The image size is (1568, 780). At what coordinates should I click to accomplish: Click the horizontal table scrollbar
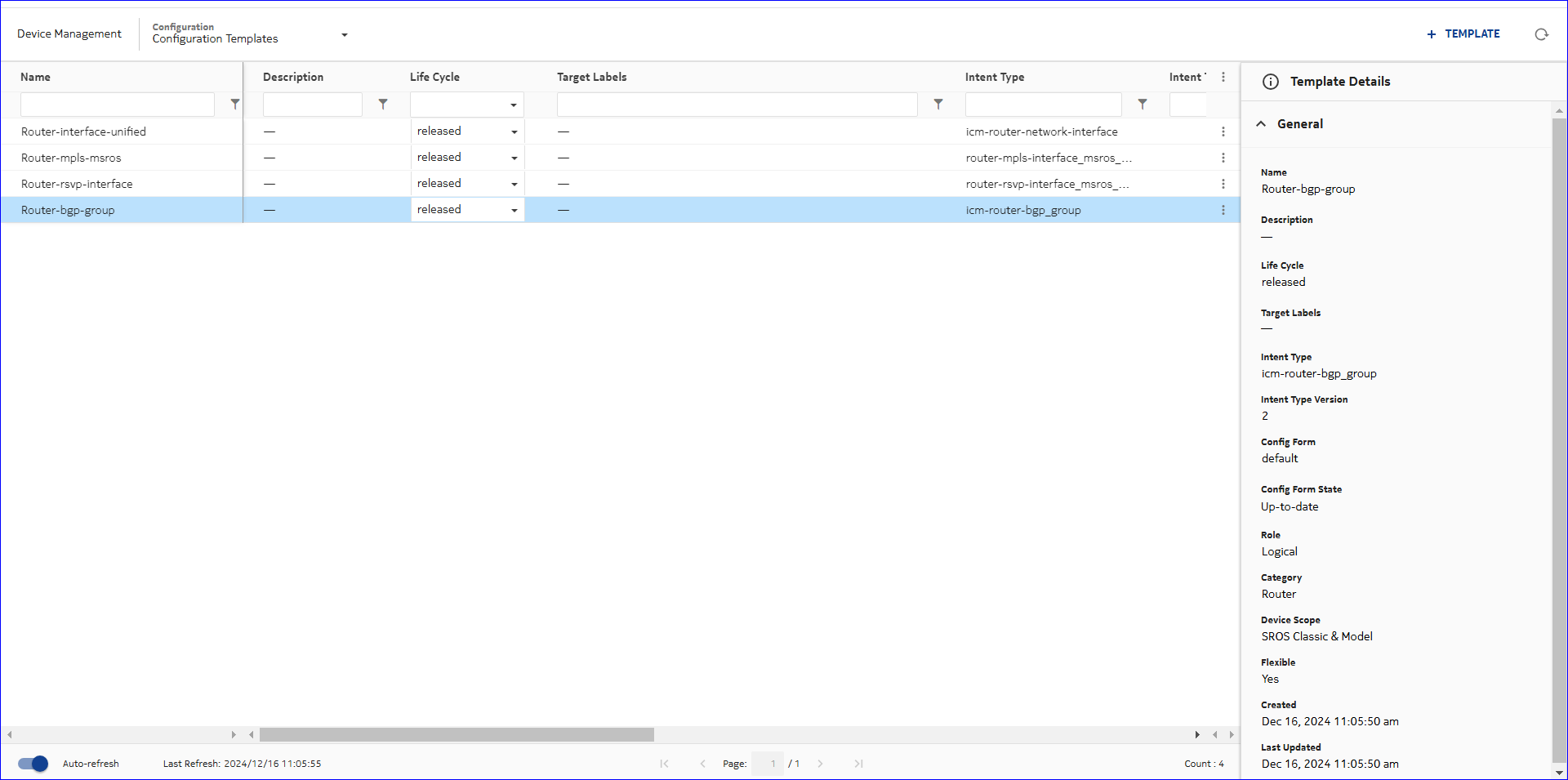coord(457,734)
